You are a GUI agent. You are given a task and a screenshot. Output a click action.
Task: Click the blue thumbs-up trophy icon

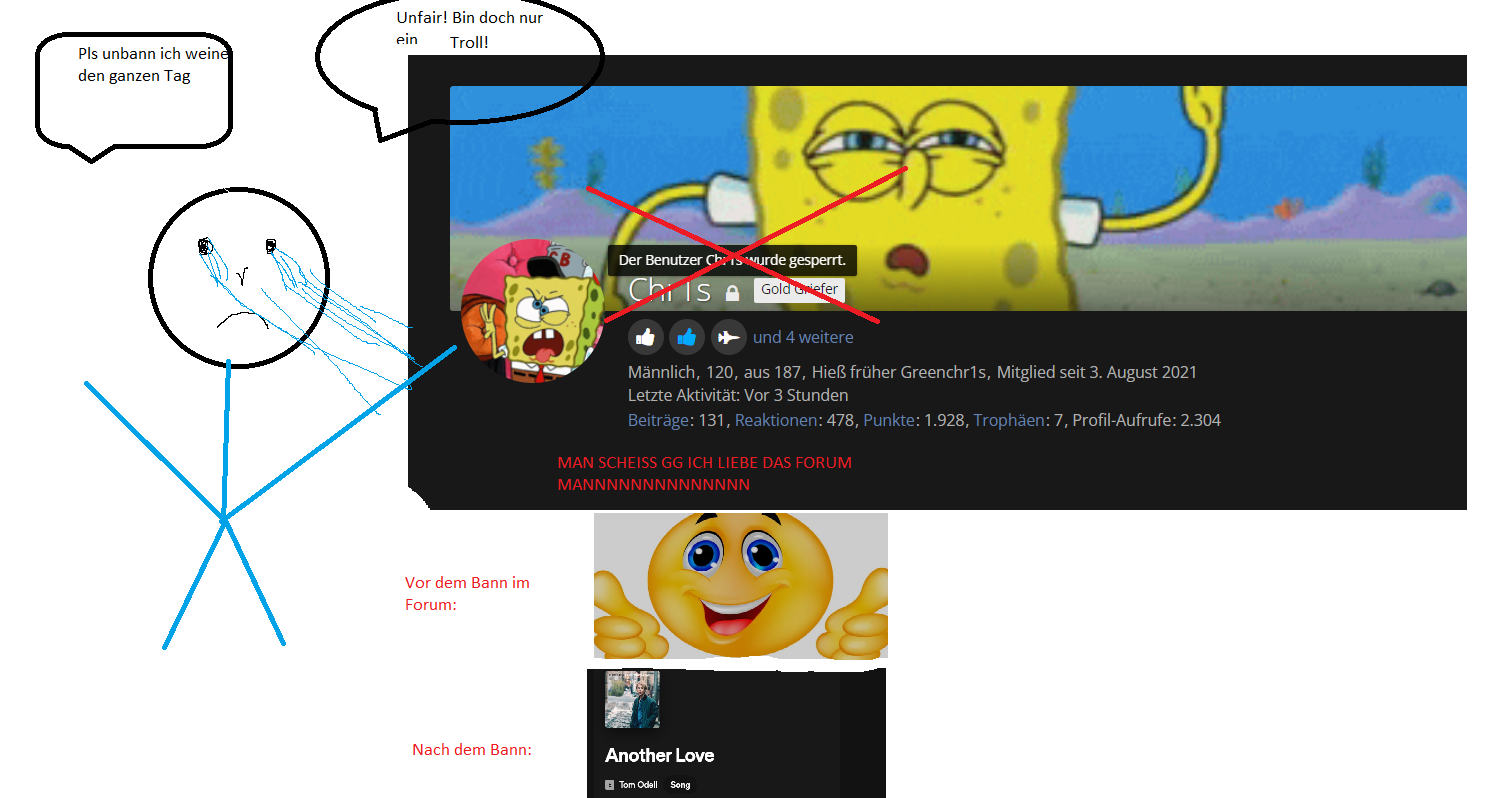pyautogui.click(x=687, y=337)
